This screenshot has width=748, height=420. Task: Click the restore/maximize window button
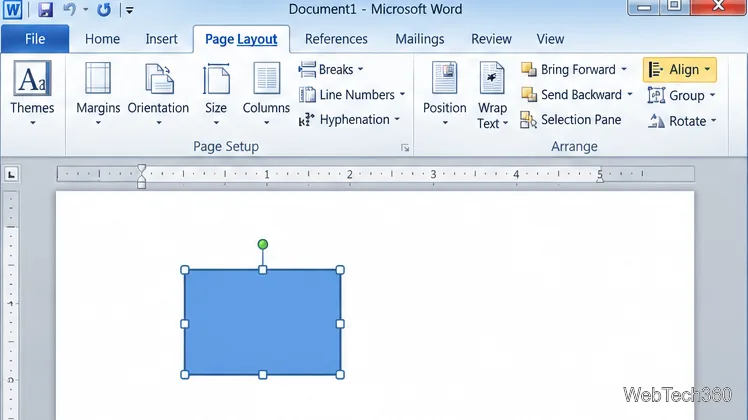[675, 6]
